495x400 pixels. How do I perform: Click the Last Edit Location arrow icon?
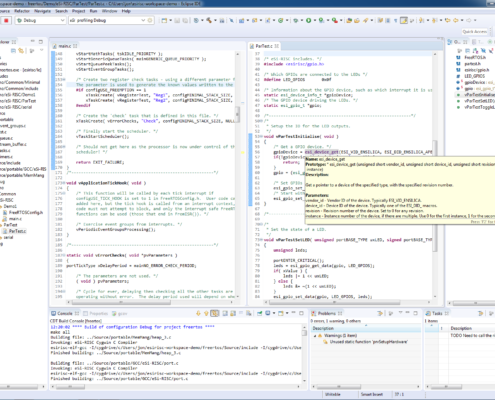click(x=448, y=20)
